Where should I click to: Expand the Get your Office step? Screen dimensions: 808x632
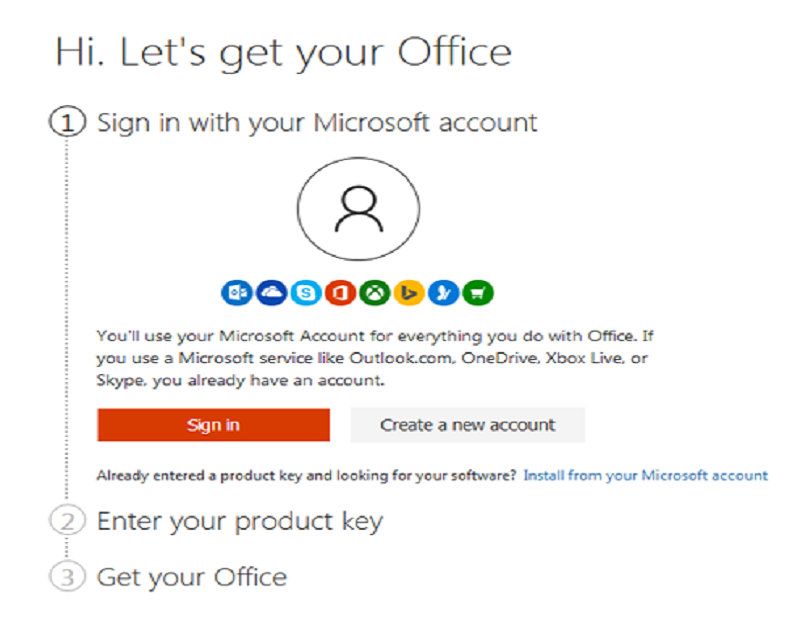(191, 577)
